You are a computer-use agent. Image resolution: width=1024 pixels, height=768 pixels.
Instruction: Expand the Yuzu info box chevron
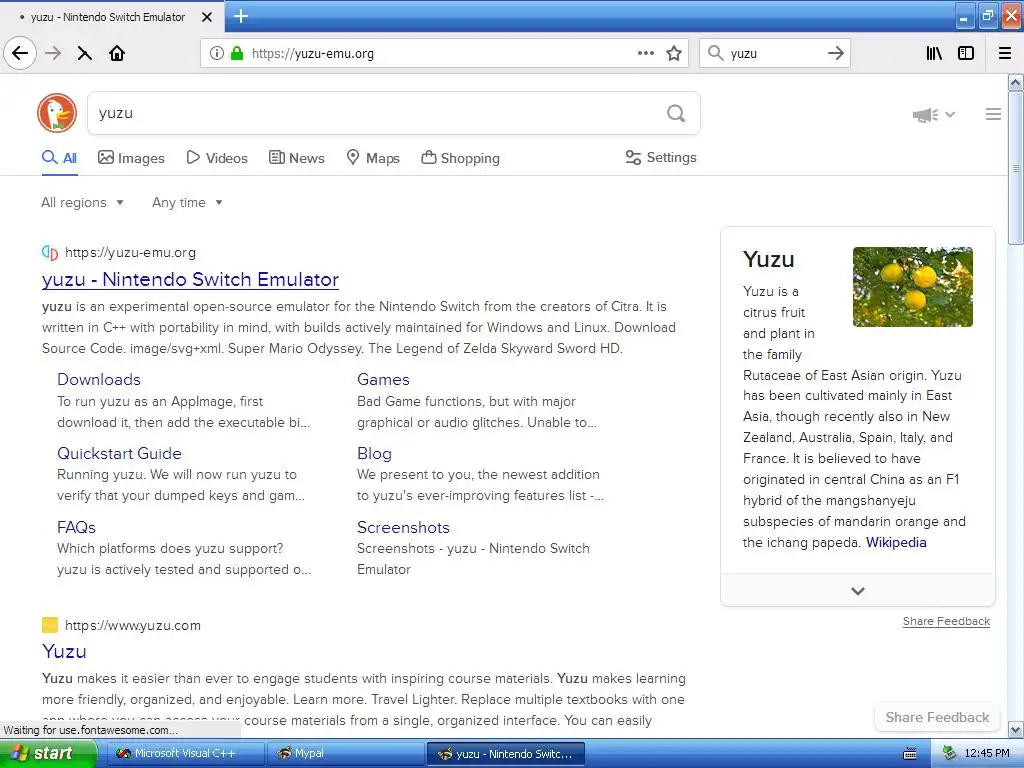tap(857, 591)
